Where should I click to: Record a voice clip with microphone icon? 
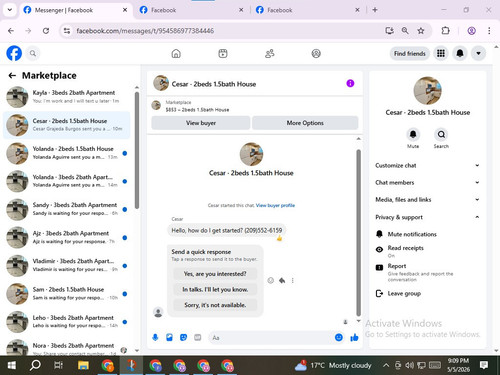click(155, 338)
